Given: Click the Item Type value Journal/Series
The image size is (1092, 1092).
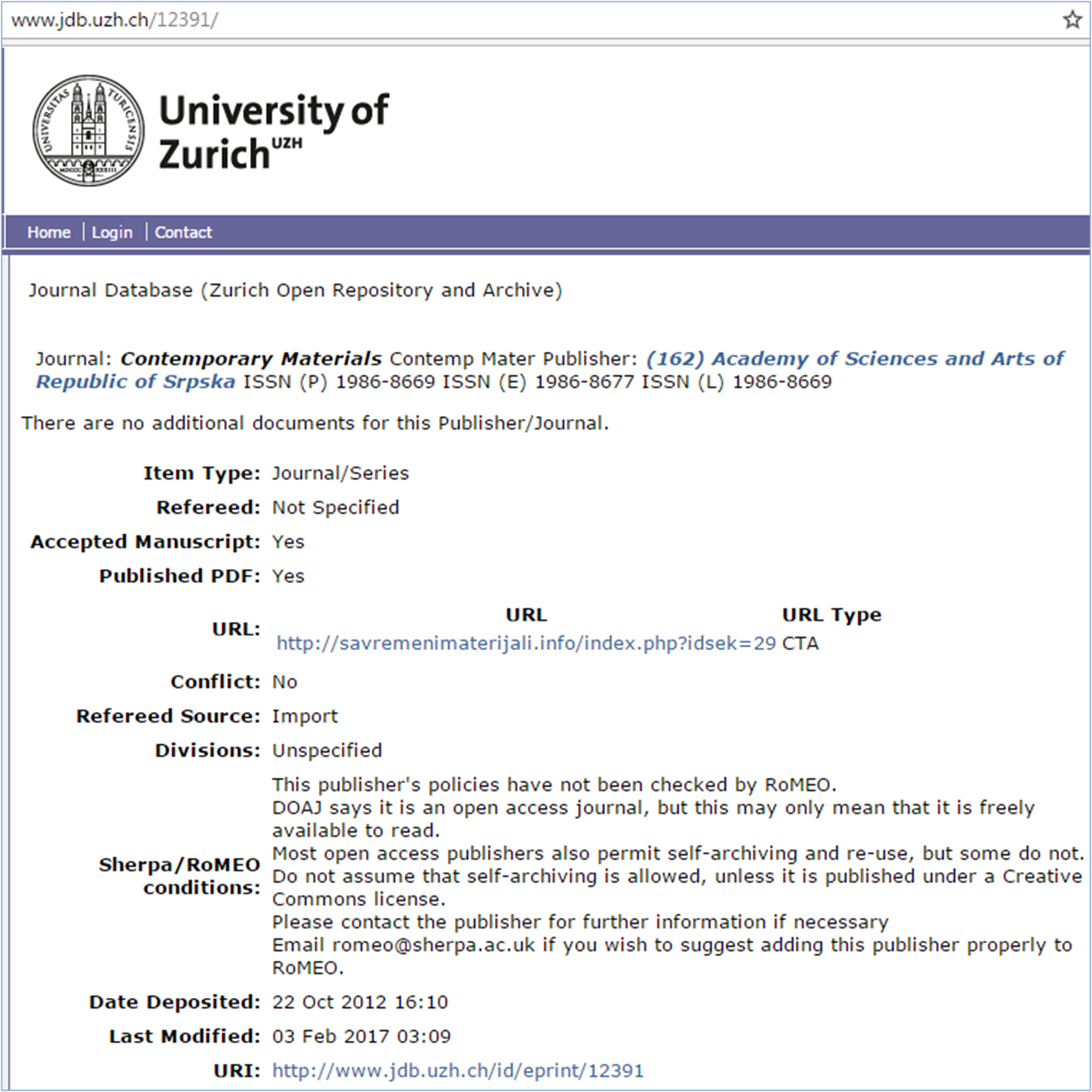Looking at the screenshot, I should coord(340,473).
